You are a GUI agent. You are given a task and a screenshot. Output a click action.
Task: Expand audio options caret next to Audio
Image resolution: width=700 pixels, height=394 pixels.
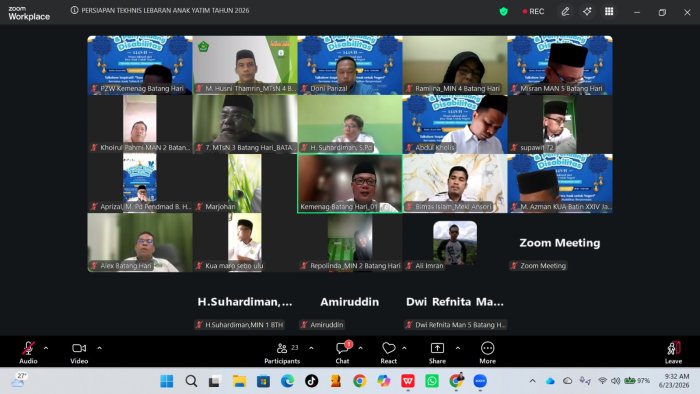(x=46, y=348)
